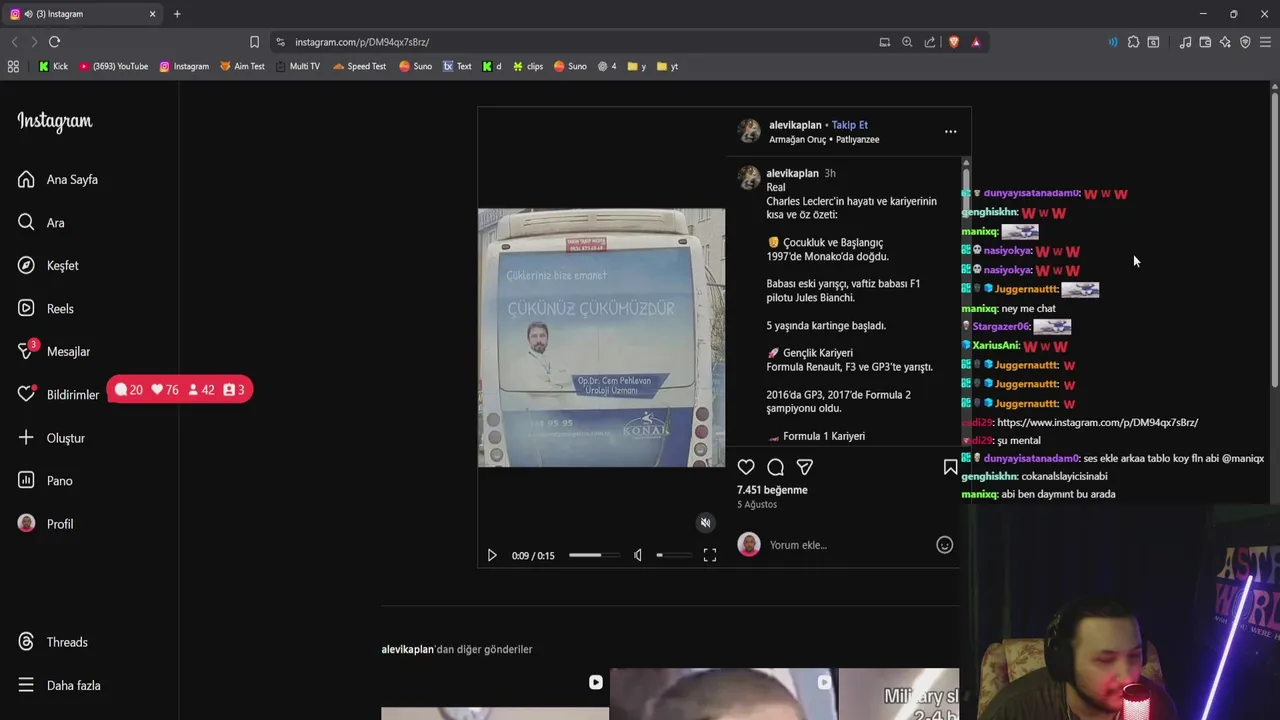Open browser share icon in address bar

click(x=930, y=42)
